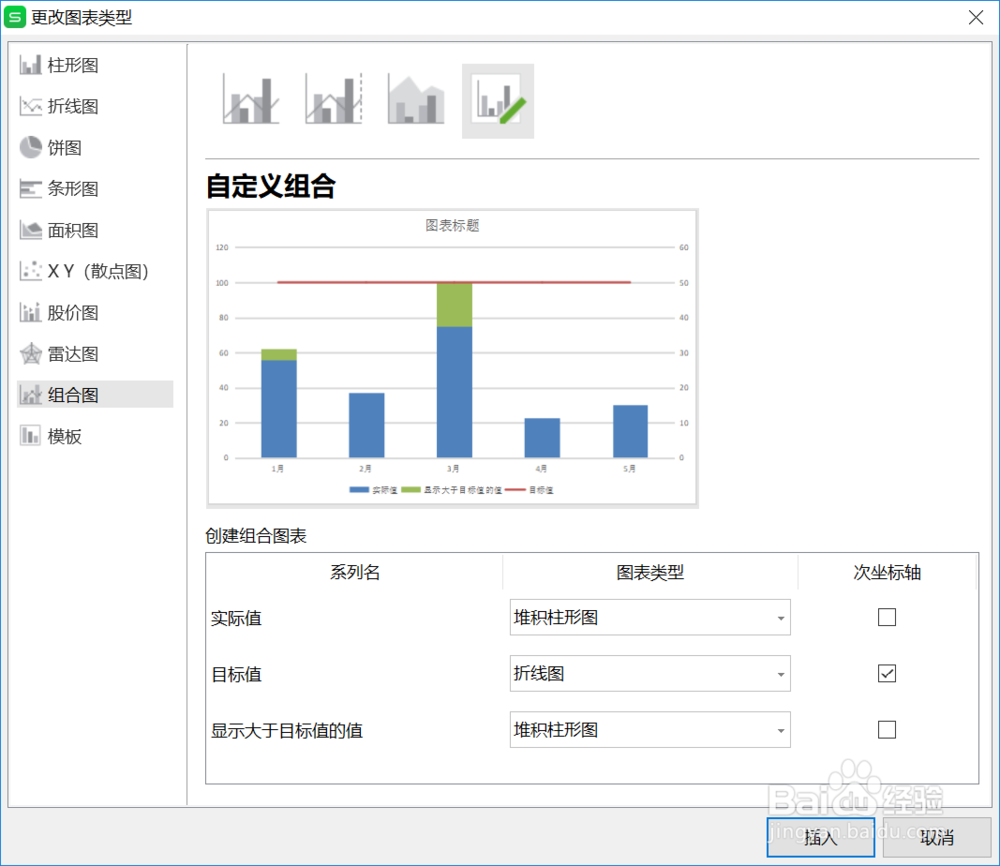Click the combo chart preview thumbnail
This screenshot has width=1000, height=866.
coord(452,358)
